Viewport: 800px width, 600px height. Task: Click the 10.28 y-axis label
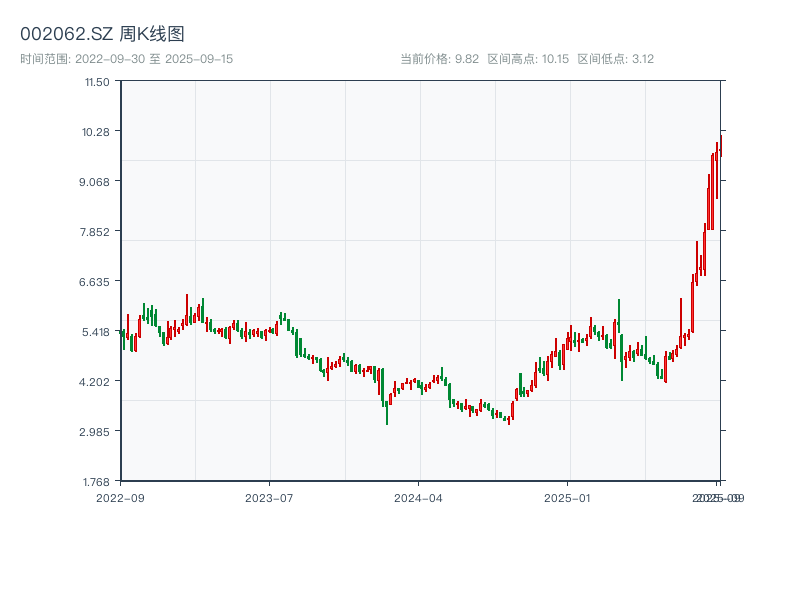(x=96, y=132)
